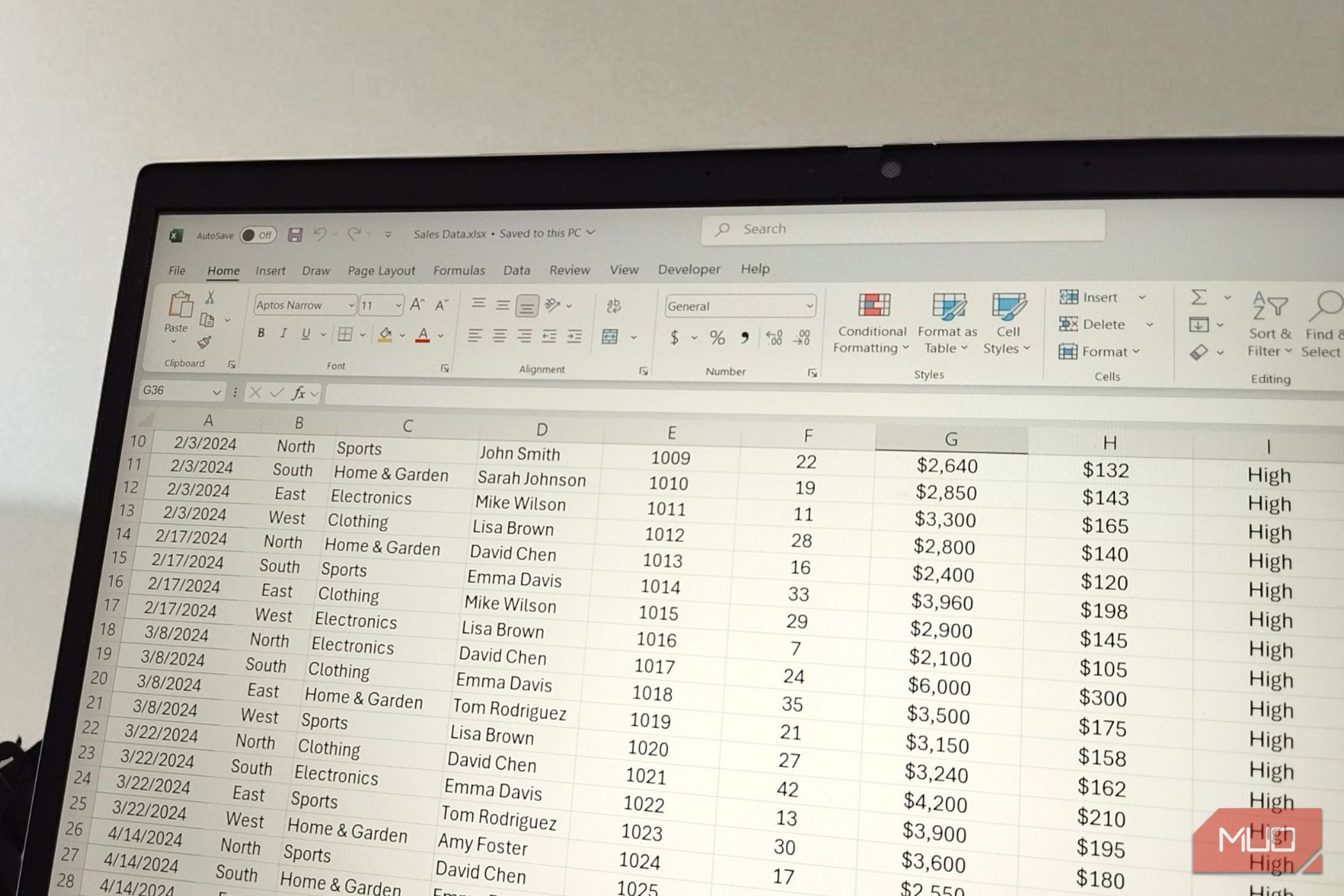Expand the Borders dropdown arrow
This screenshot has height=896, width=1344.
[x=362, y=335]
